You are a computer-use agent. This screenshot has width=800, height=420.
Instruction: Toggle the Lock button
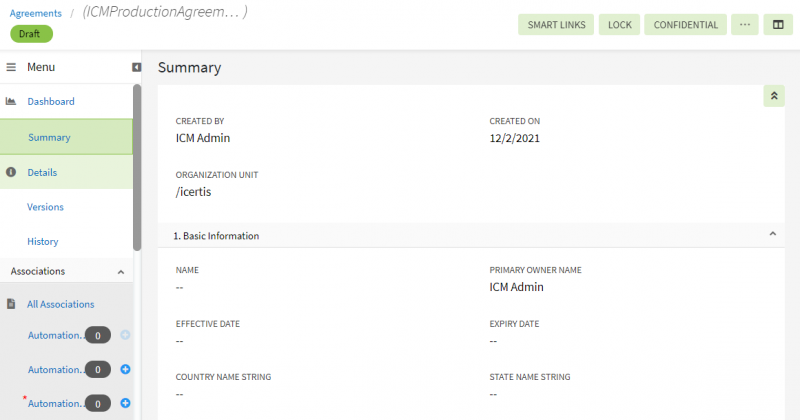620,25
